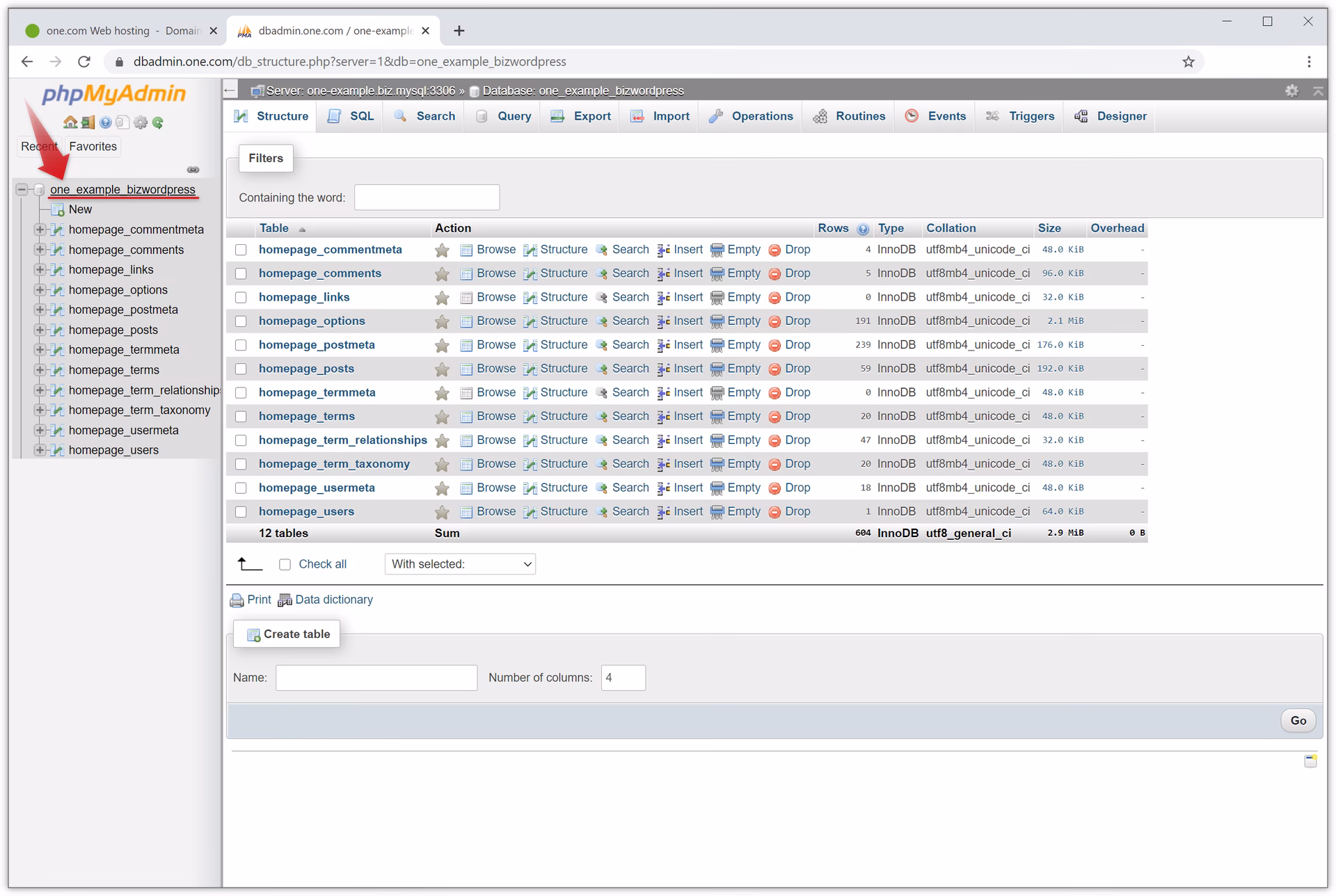Sort by the Table column header
This screenshot has height=896, width=1336.
[x=274, y=228]
